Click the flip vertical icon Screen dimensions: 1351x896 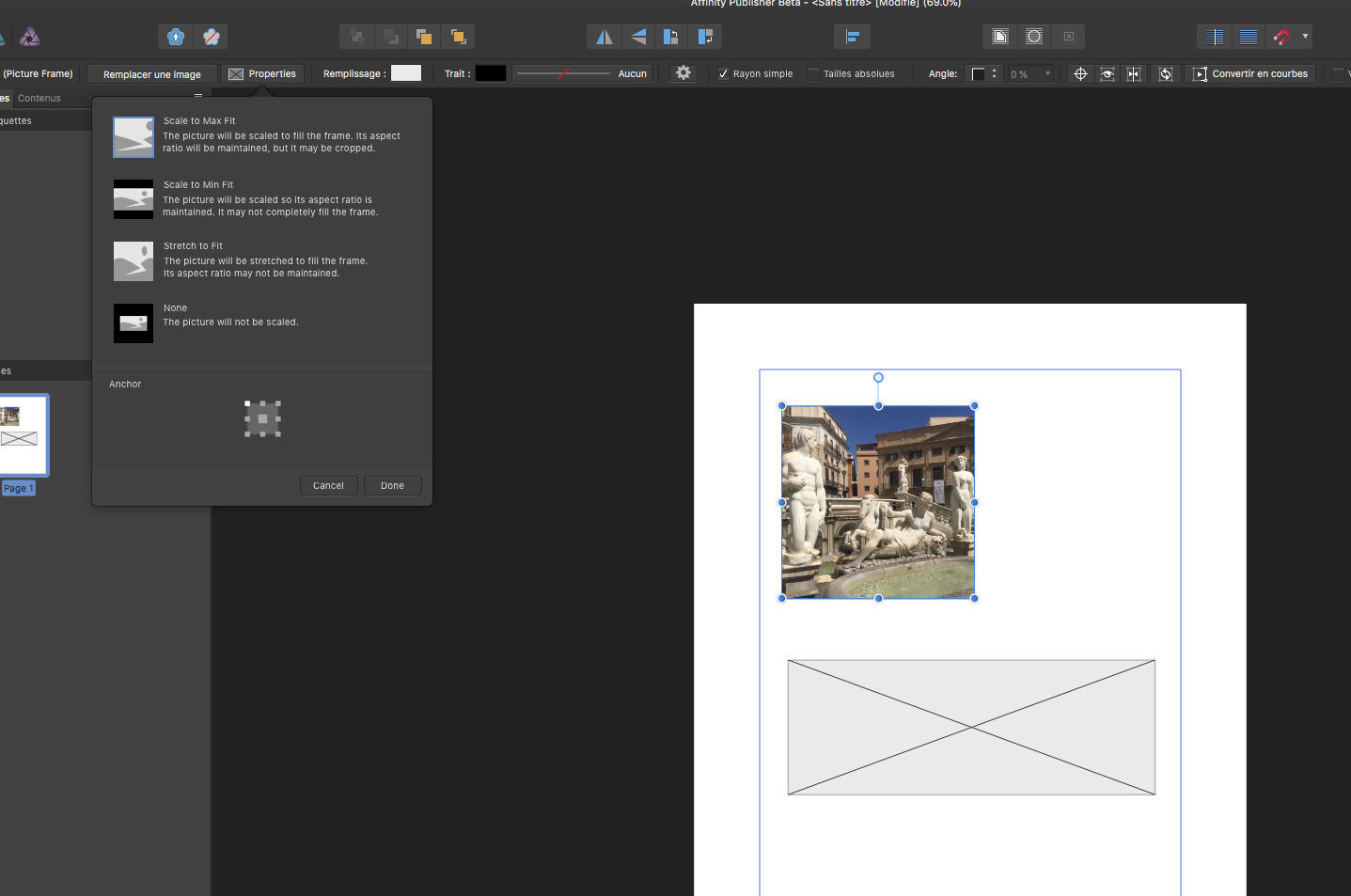pyautogui.click(x=638, y=37)
